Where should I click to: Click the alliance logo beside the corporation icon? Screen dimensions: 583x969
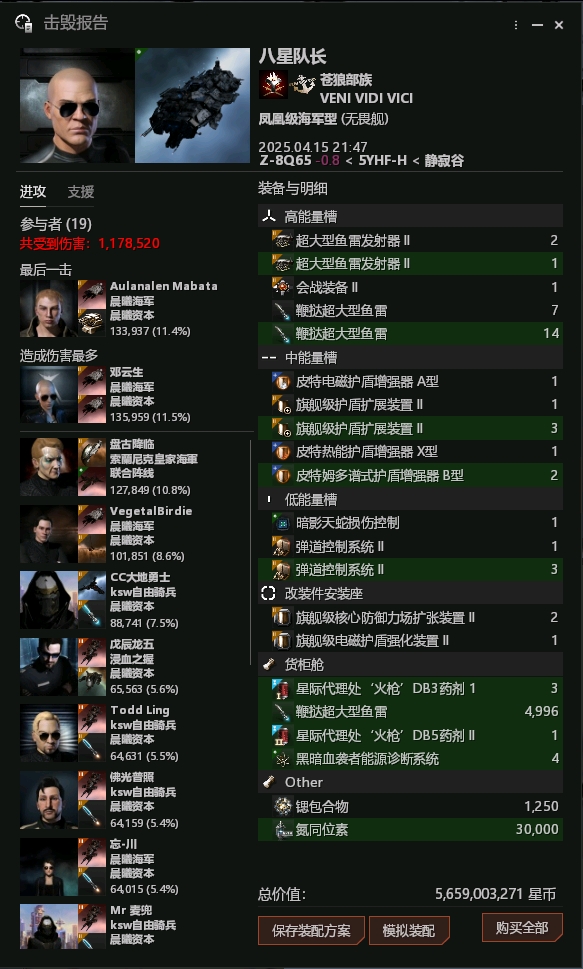303,84
